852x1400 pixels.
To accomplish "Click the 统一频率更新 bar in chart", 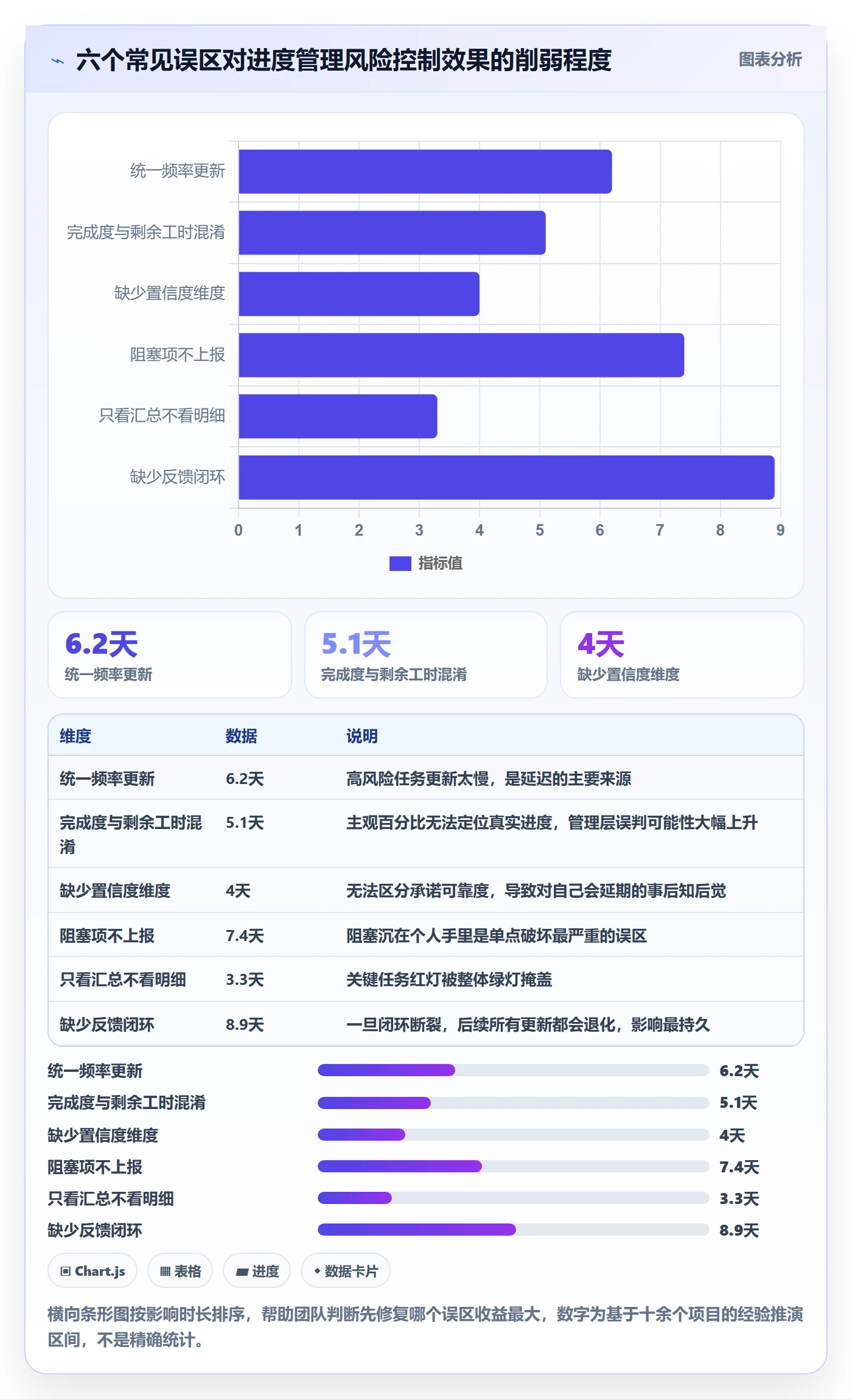I will click(425, 172).
